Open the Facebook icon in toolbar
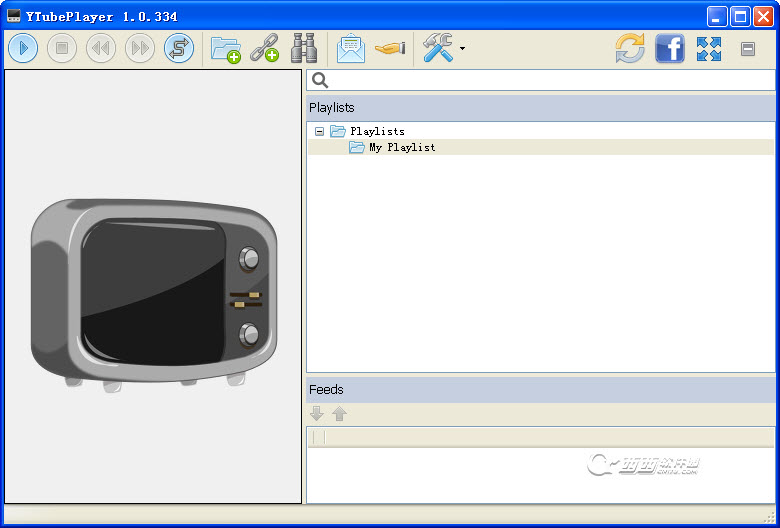The image size is (780, 528). [670, 48]
